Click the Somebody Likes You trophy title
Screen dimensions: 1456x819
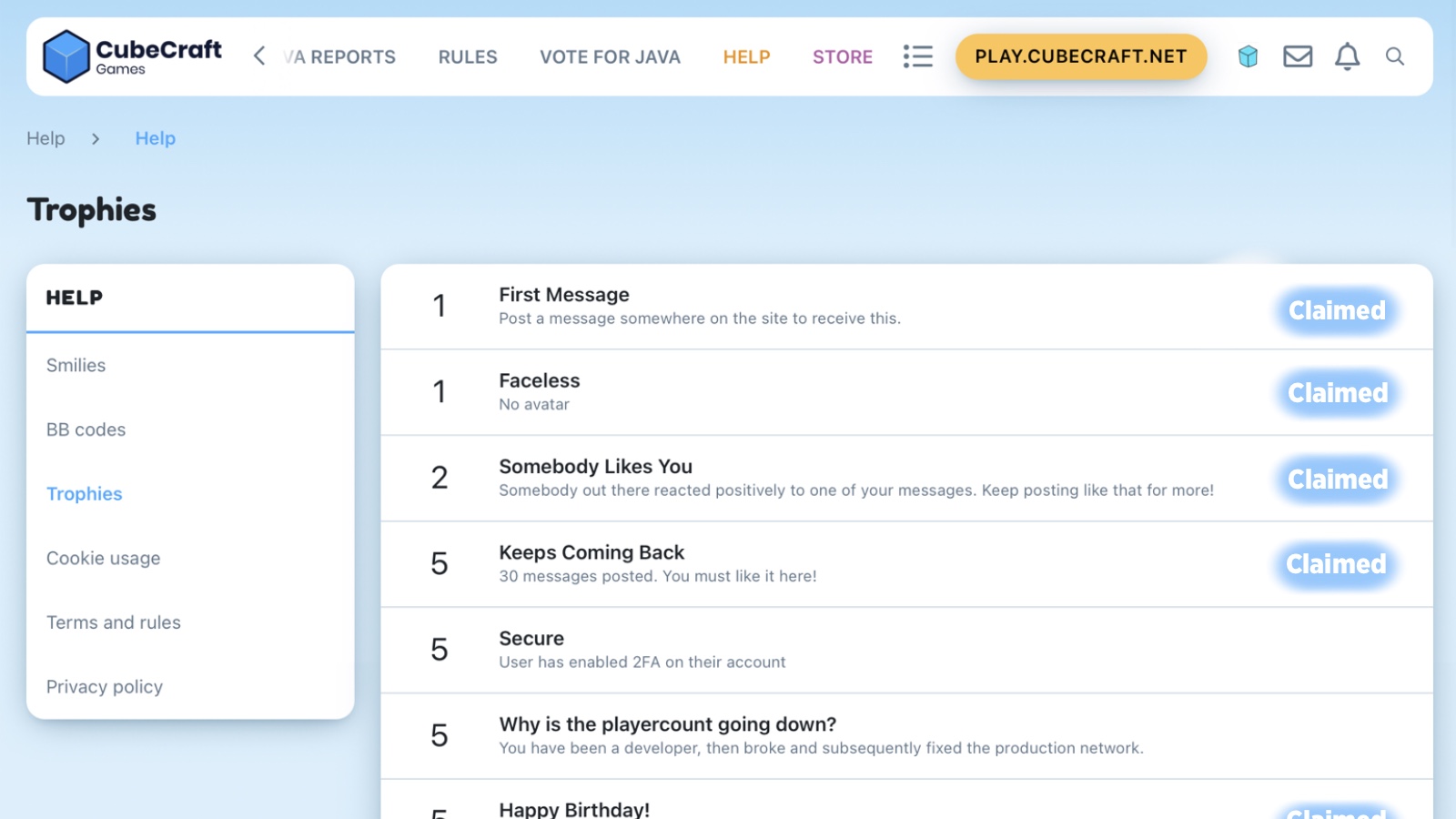tap(595, 466)
